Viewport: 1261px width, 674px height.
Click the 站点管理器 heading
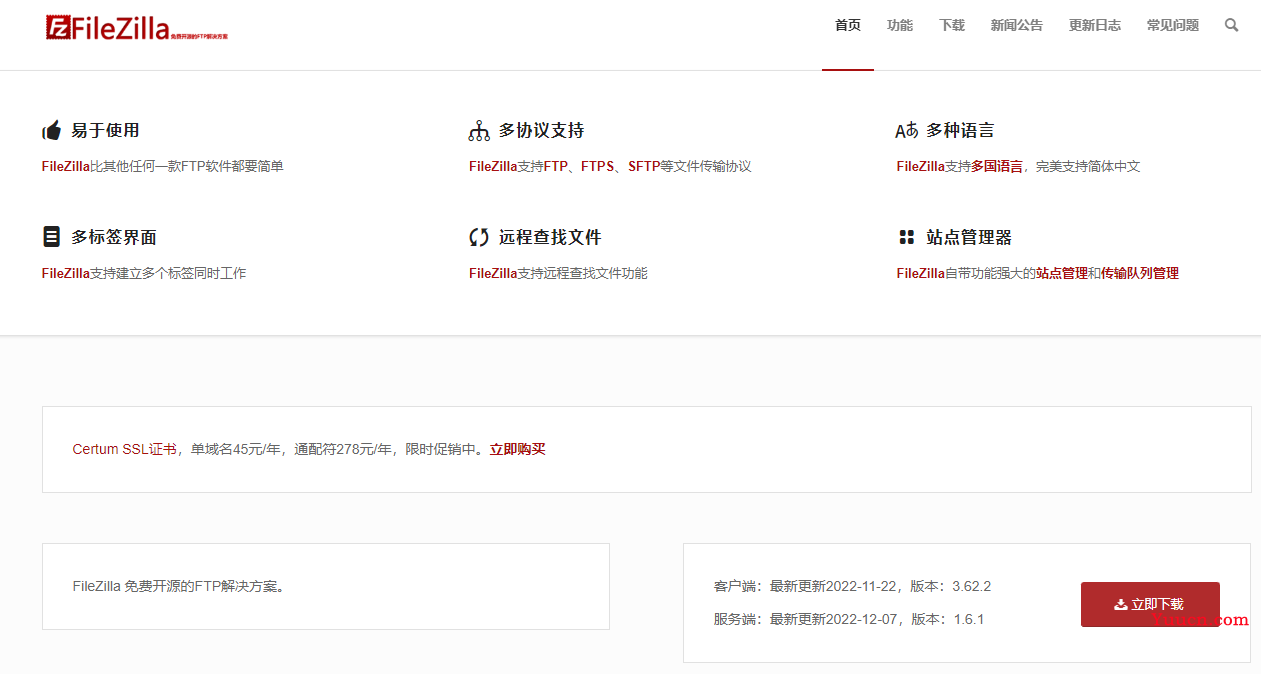(x=969, y=237)
